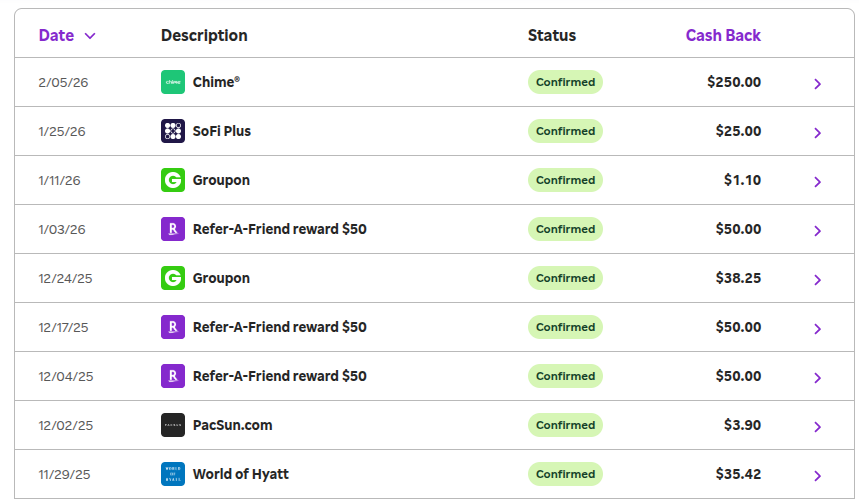This screenshot has height=499, width=859.
Task: Click the Rakuten icon on the 1/03/26 row
Action: (173, 229)
